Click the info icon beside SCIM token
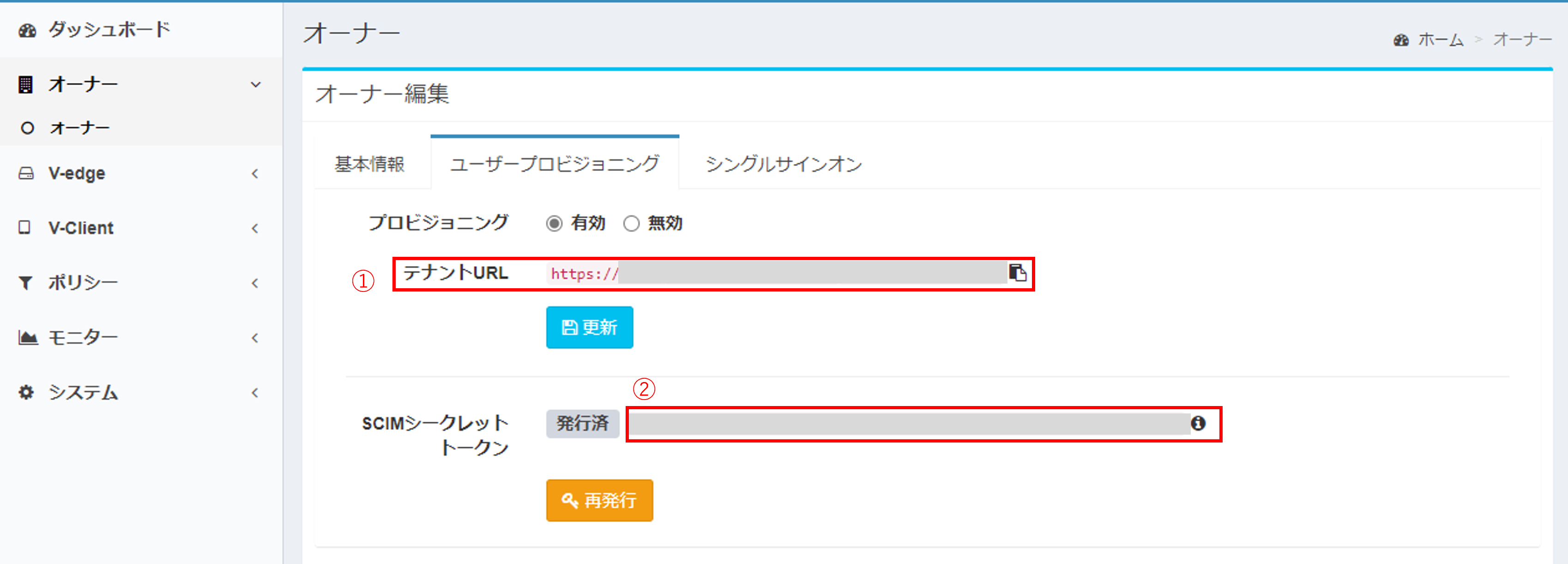 pyautogui.click(x=1198, y=423)
